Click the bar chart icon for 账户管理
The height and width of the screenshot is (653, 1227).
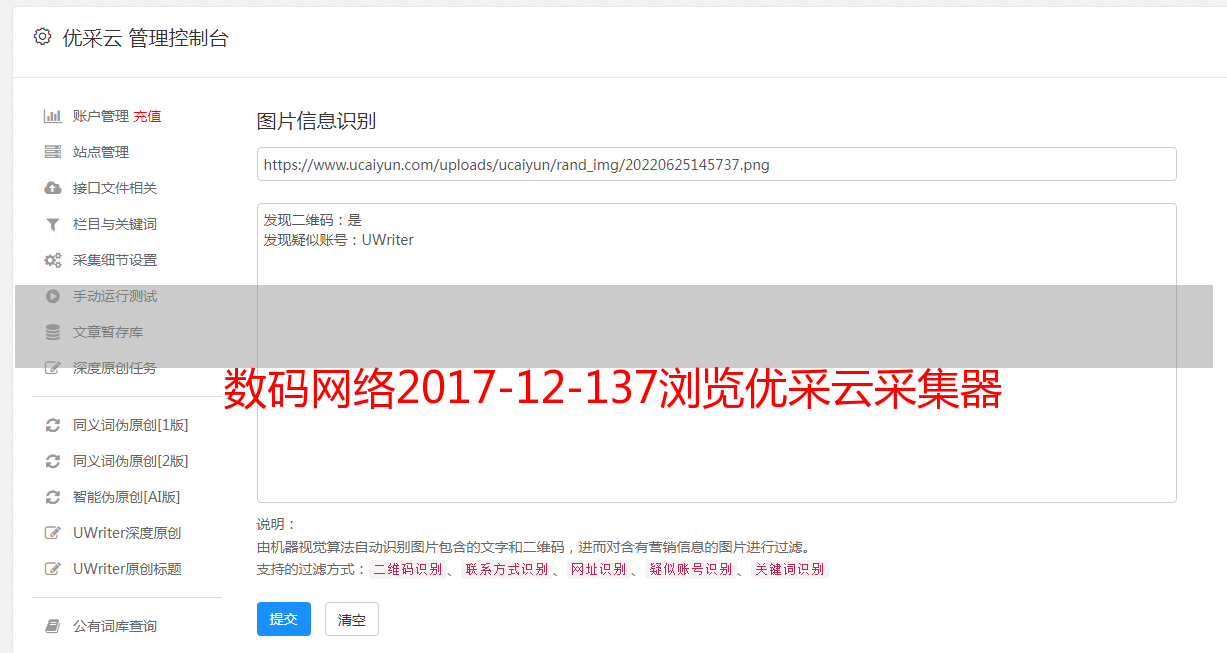[53, 116]
